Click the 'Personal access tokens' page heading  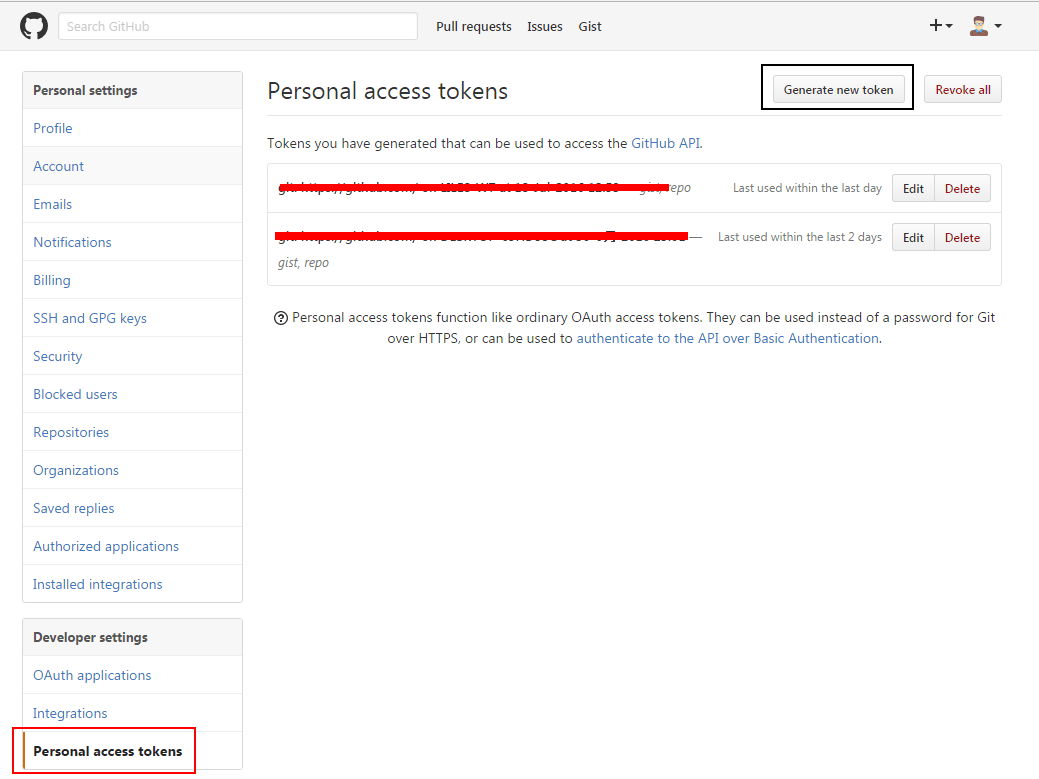388,91
